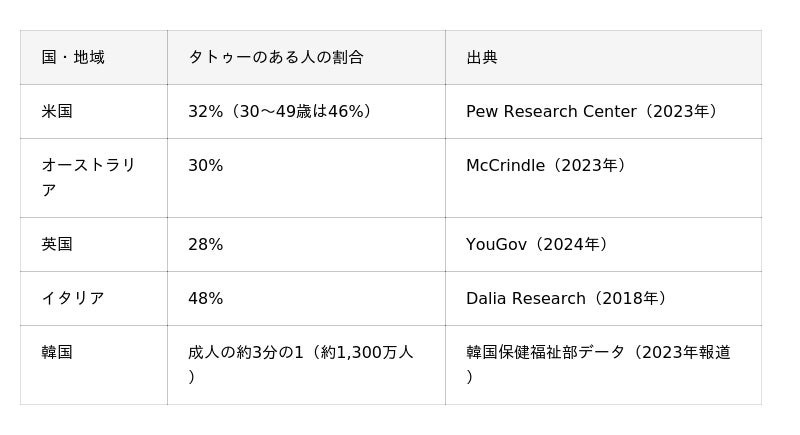Select the Pew Research Center（2023年） cell

pyautogui.click(x=604, y=111)
